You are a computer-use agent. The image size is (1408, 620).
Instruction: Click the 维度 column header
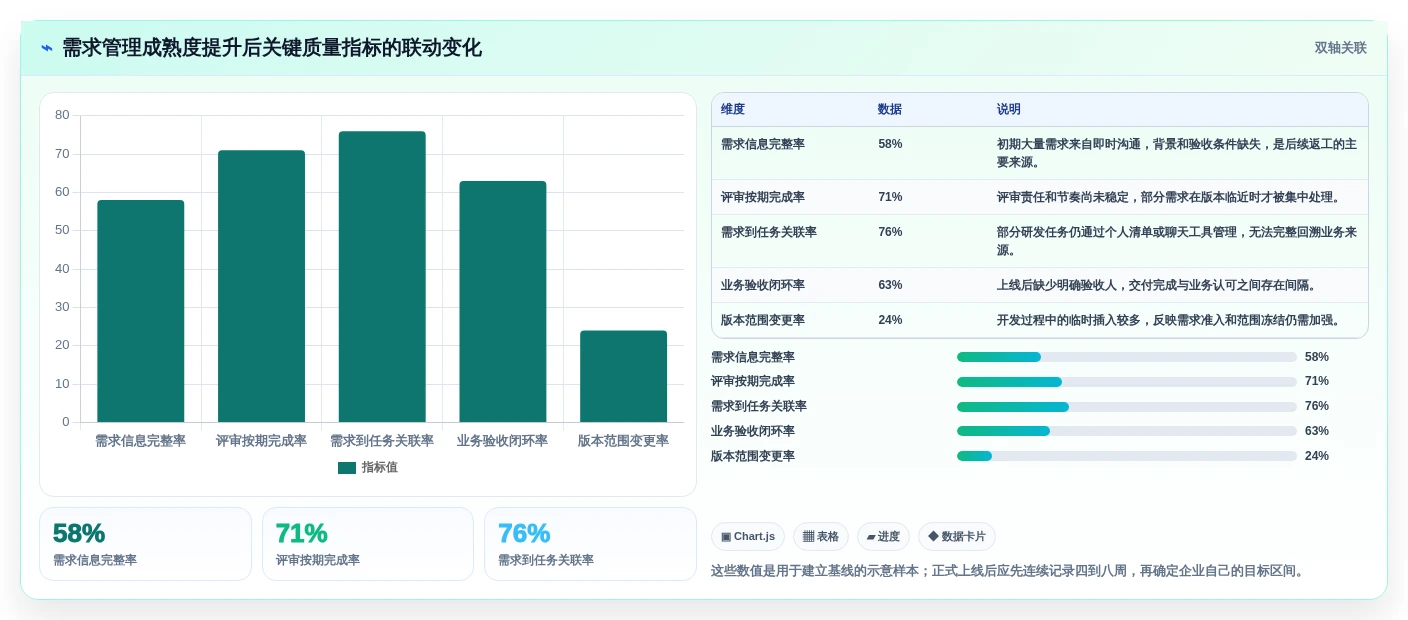click(x=733, y=110)
